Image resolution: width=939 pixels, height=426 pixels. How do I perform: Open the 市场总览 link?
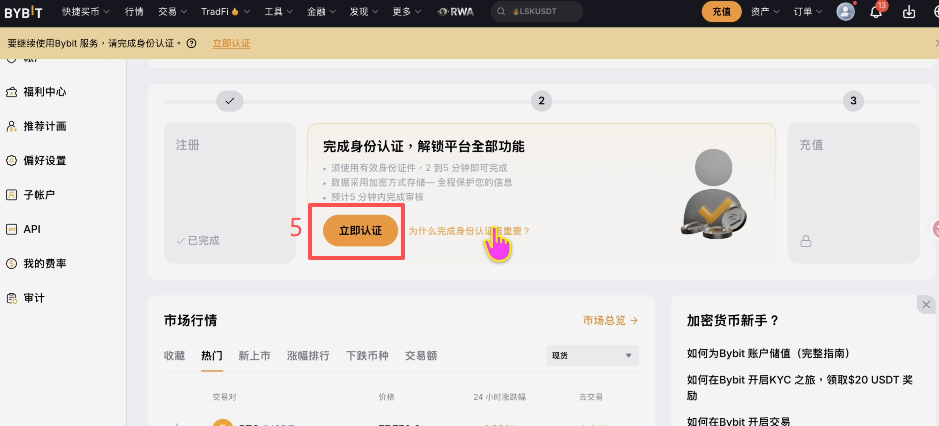[x=610, y=321]
